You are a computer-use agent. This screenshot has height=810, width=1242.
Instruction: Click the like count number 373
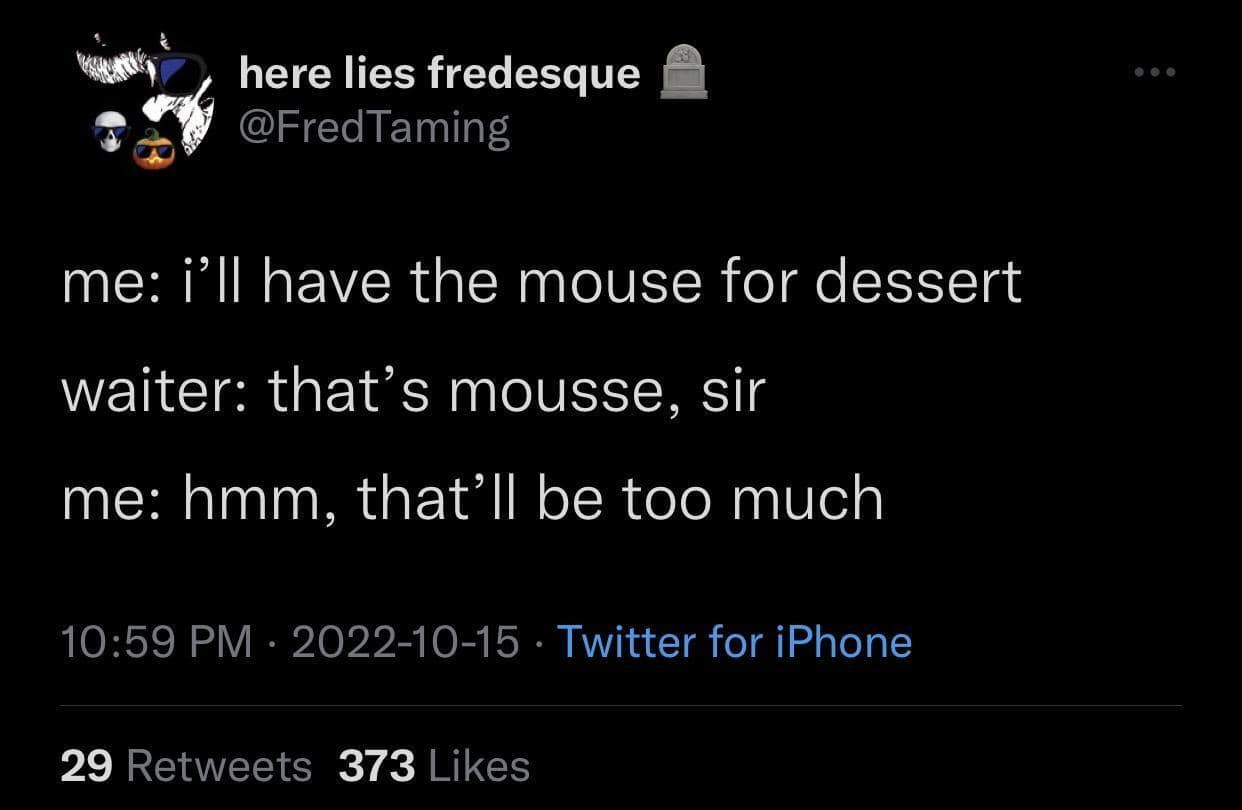(x=377, y=766)
